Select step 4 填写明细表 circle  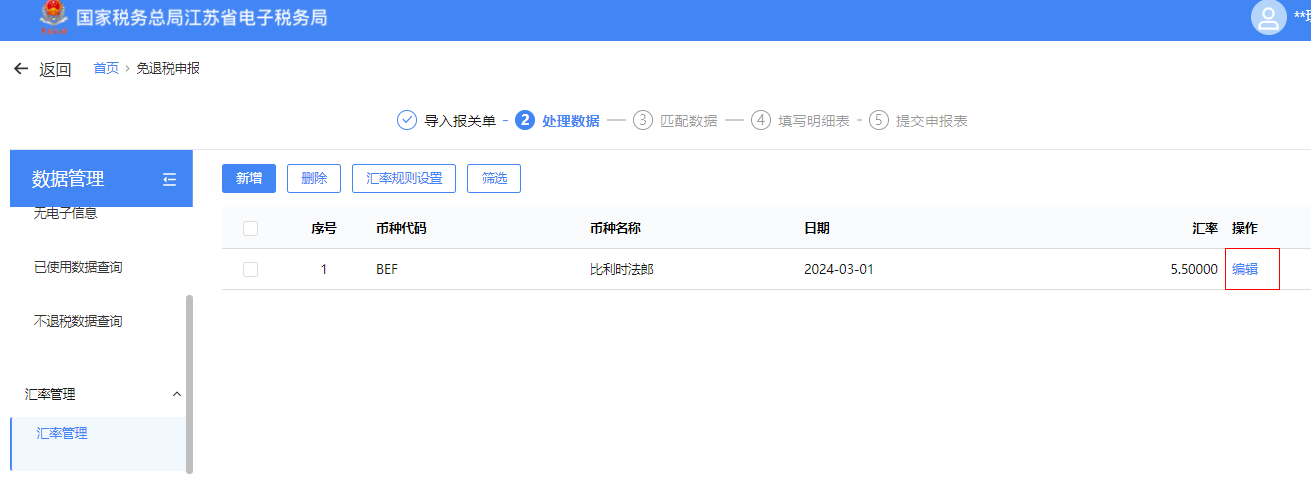(761, 120)
